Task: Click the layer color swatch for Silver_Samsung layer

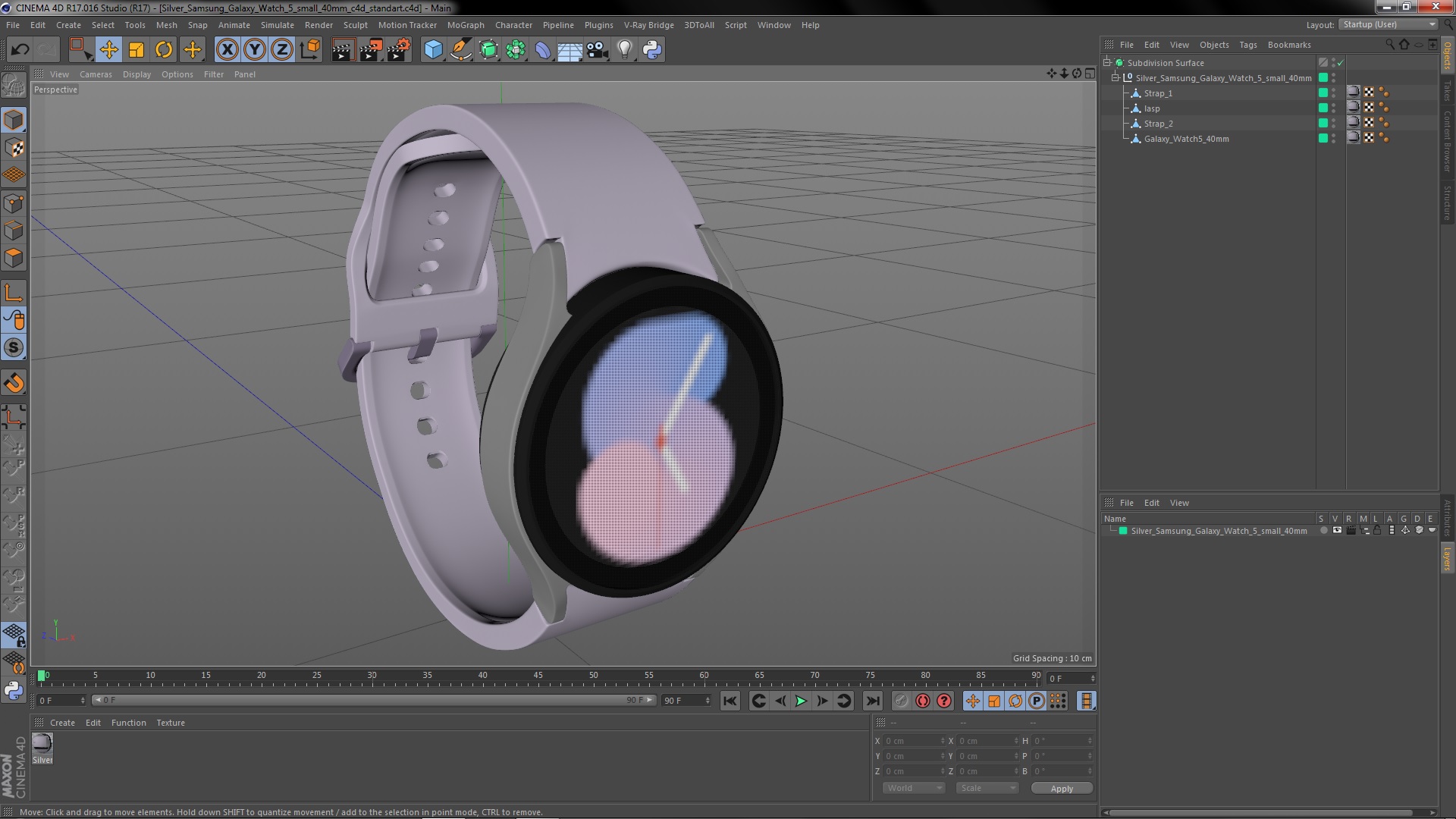Action: (1123, 531)
